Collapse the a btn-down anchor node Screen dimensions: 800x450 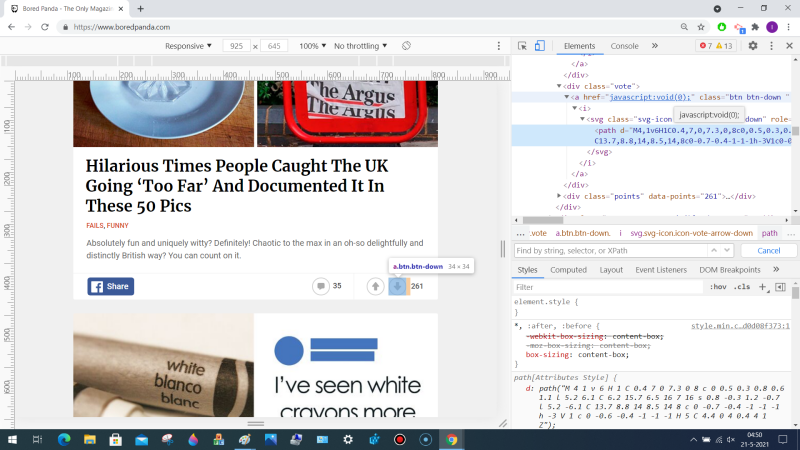(566, 97)
